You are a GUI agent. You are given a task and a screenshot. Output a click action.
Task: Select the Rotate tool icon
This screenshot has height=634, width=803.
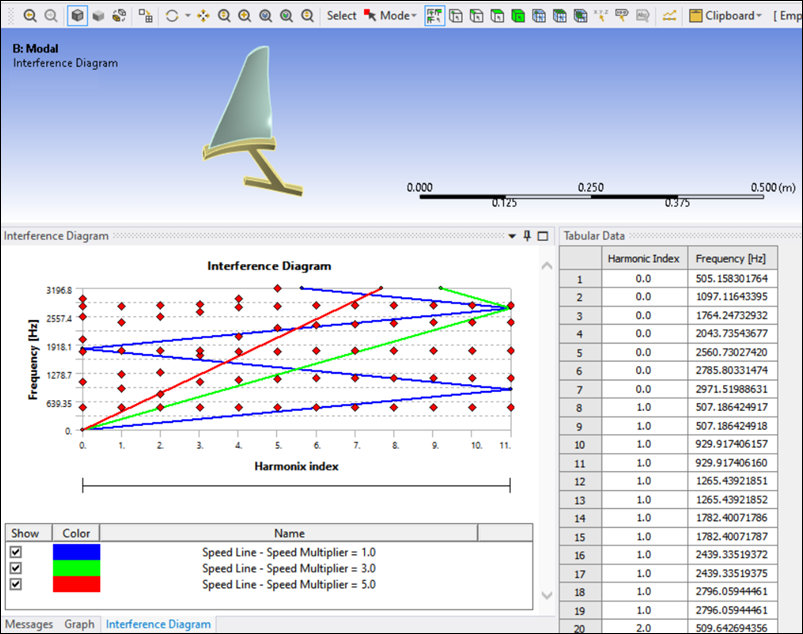tap(173, 16)
